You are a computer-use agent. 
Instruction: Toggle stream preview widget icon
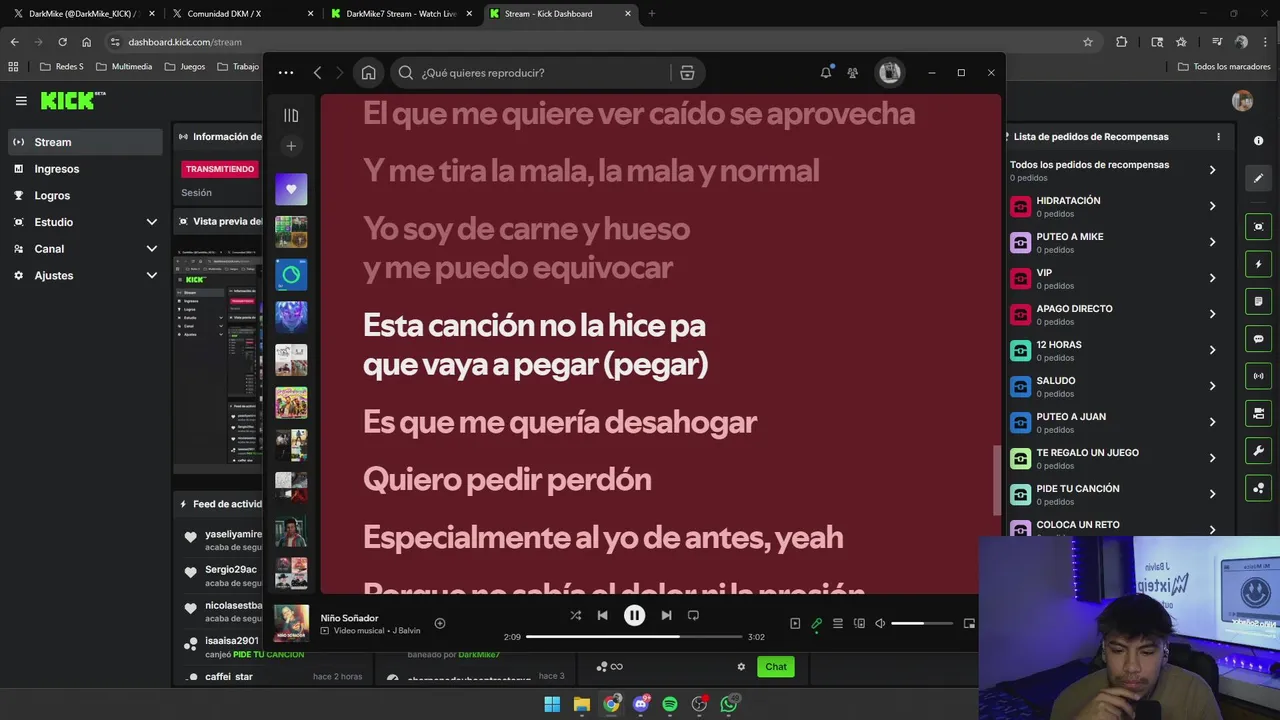click(x=1258, y=227)
